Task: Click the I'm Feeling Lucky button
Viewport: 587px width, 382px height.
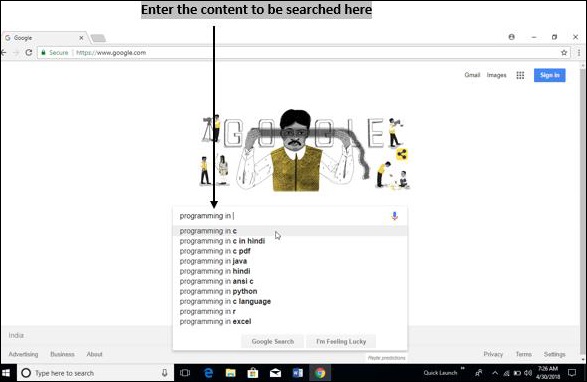Action: click(x=341, y=342)
